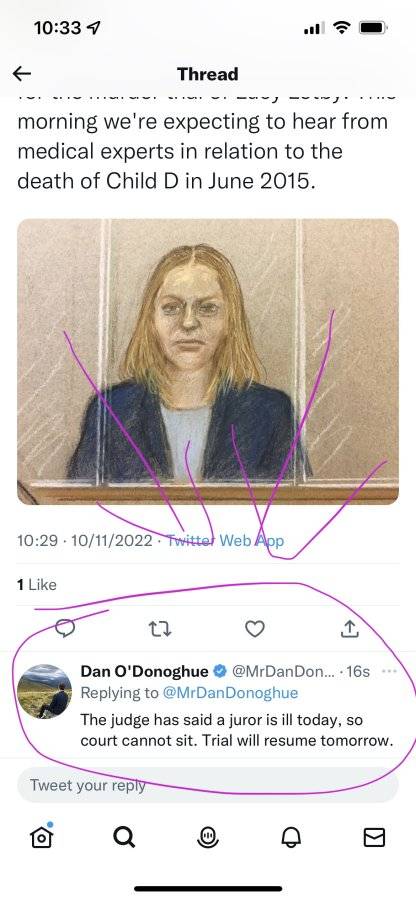Tap Dan O'Donoghue's profile avatar
Image resolution: width=416 pixels, height=900 pixels.
45,691
